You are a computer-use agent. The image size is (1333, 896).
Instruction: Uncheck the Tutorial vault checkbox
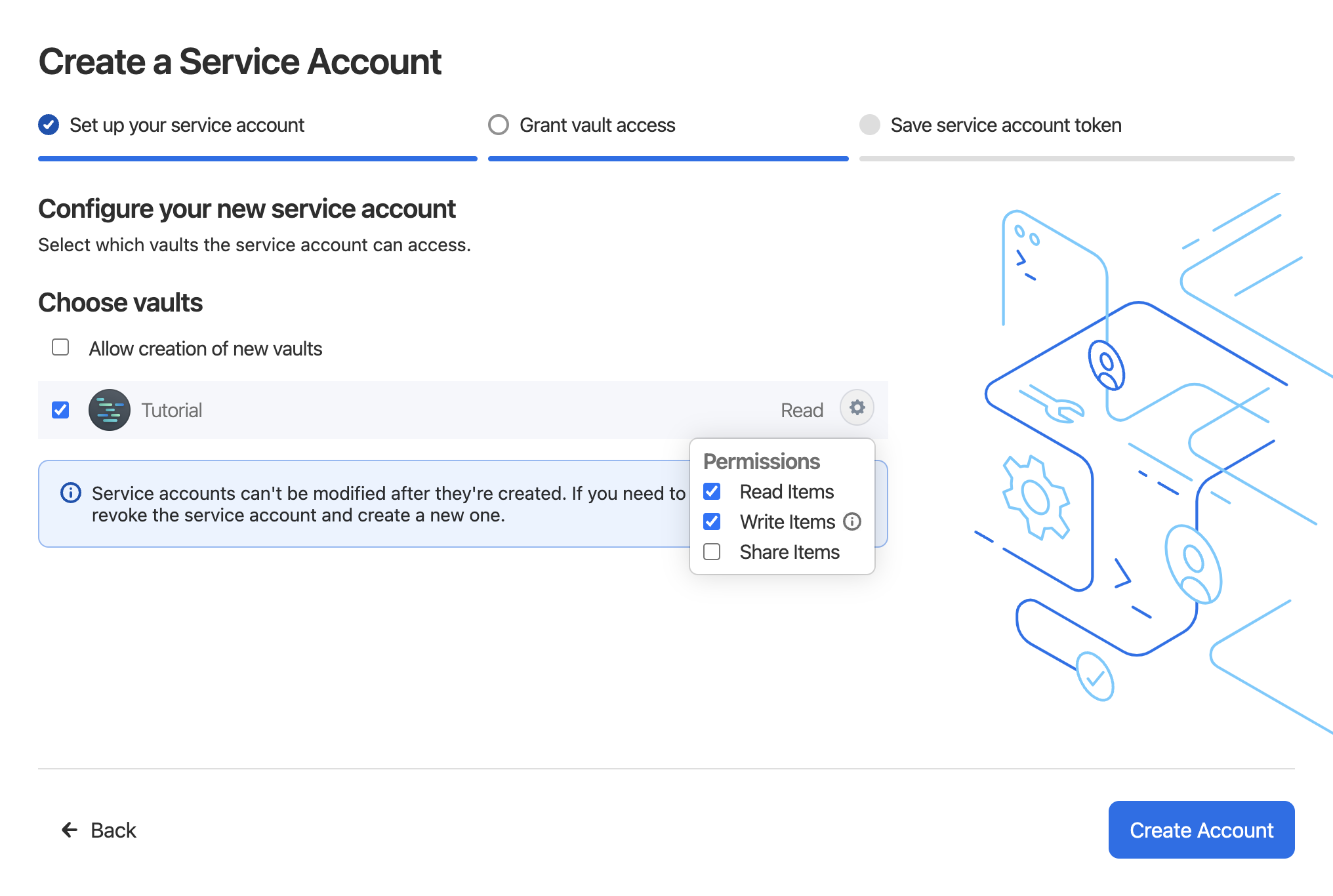[x=60, y=410]
